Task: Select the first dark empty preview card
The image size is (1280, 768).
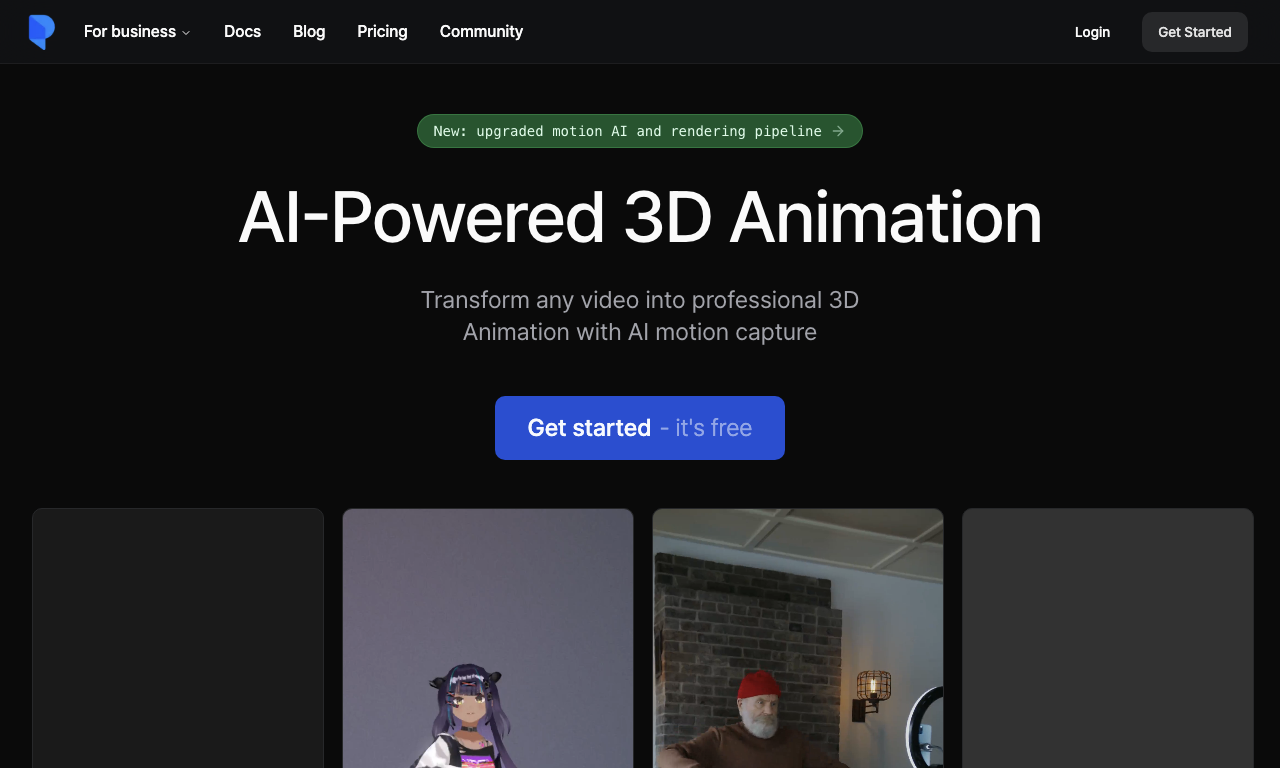Action: pyautogui.click(x=178, y=638)
